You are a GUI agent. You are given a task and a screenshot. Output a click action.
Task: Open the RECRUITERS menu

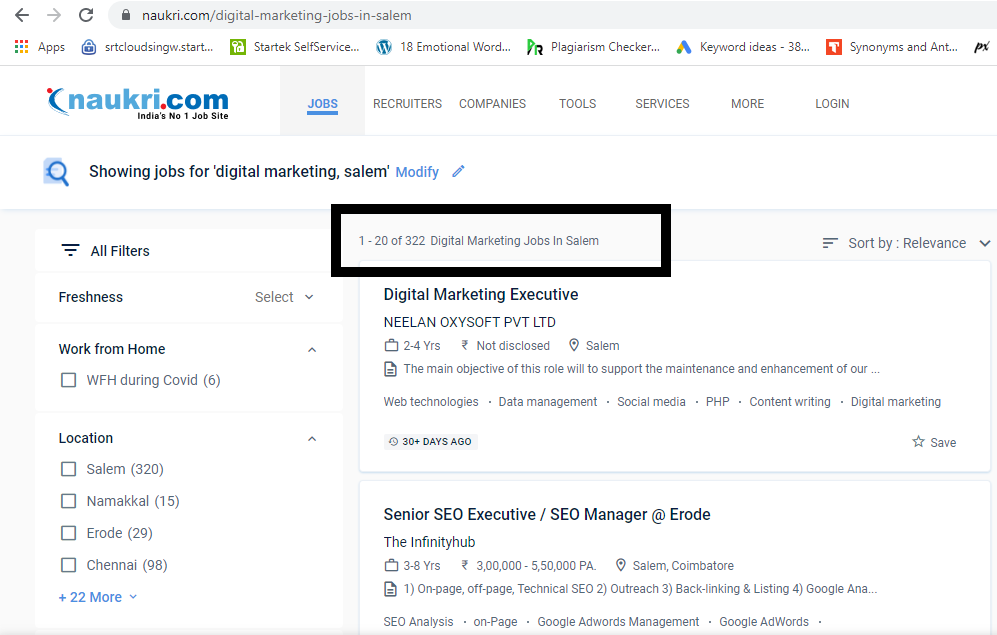tap(408, 104)
